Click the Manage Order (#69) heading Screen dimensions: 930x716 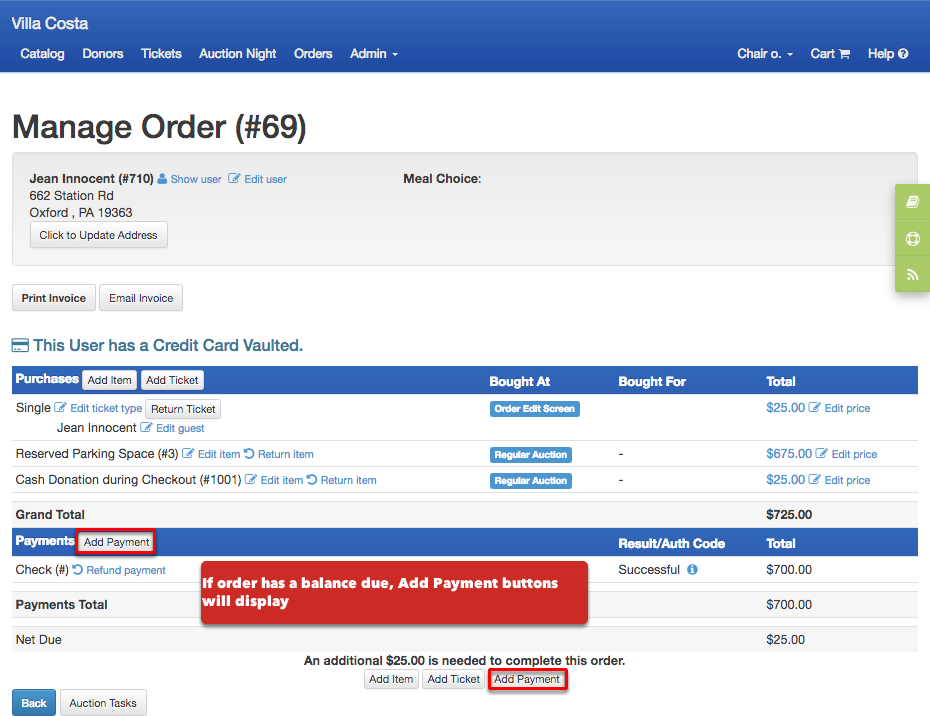pyautogui.click(x=159, y=127)
